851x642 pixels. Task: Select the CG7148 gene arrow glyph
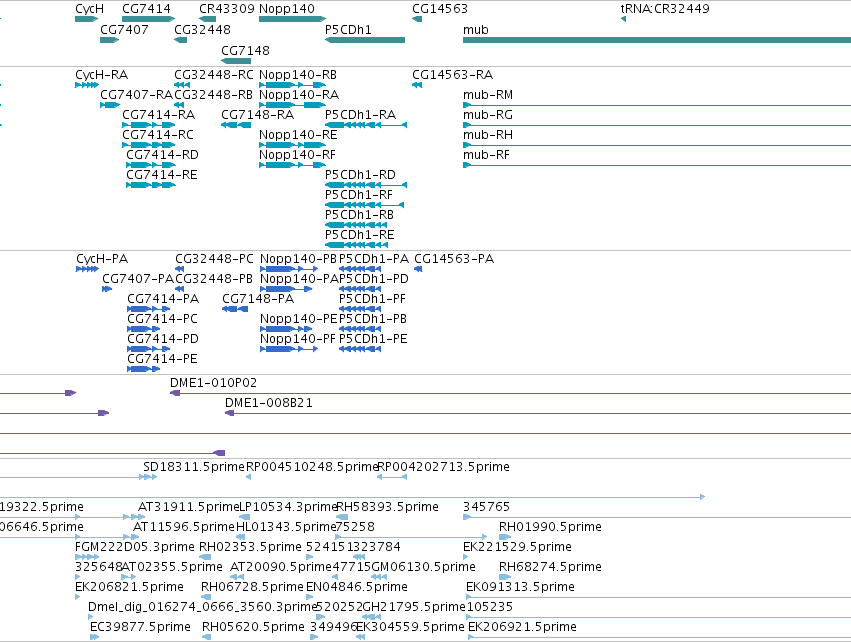[236, 61]
